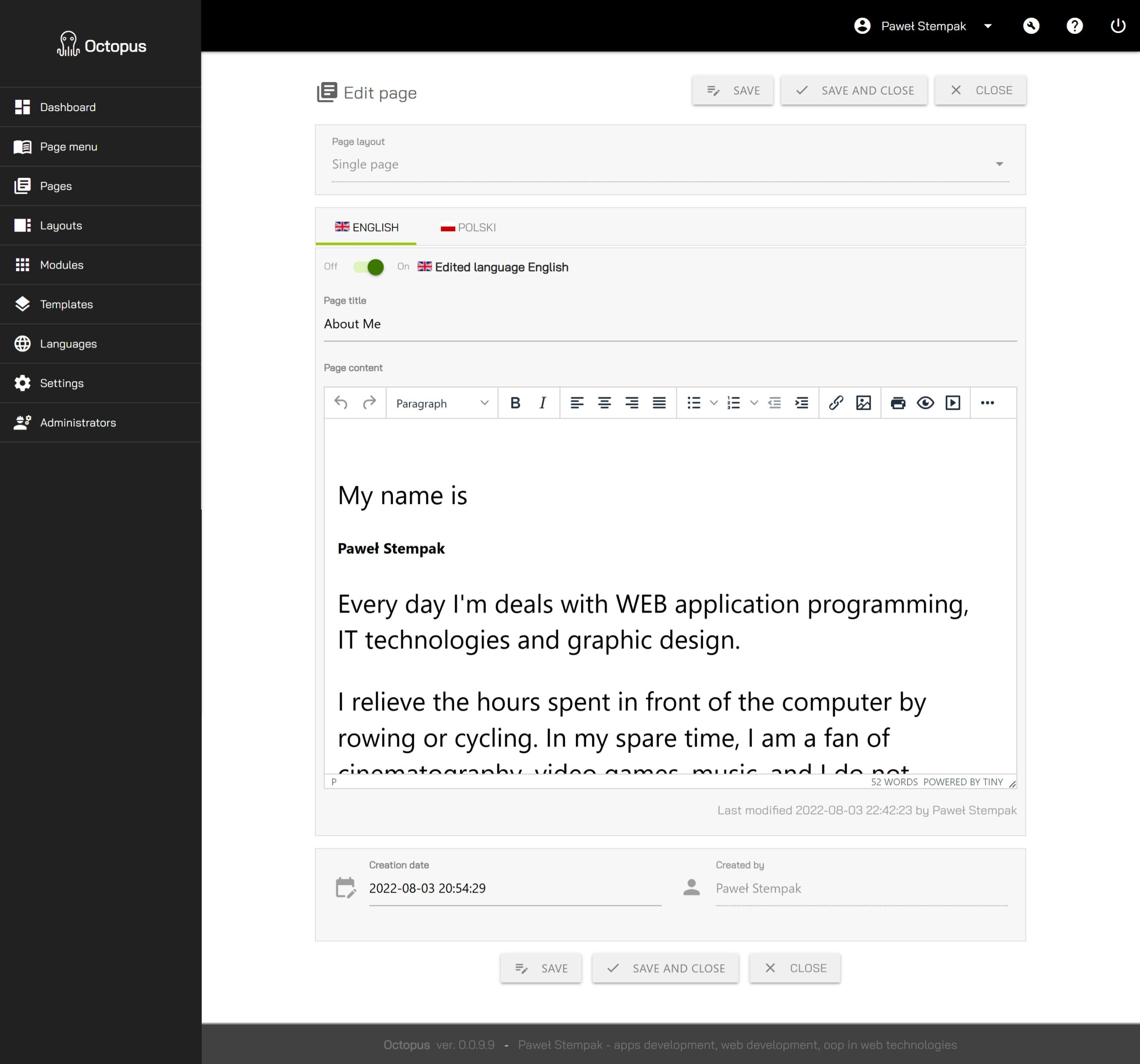The width and height of the screenshot is (1140, 1064).
Task: Open Dashboard in the sidebar
Action: coord(100,107)
